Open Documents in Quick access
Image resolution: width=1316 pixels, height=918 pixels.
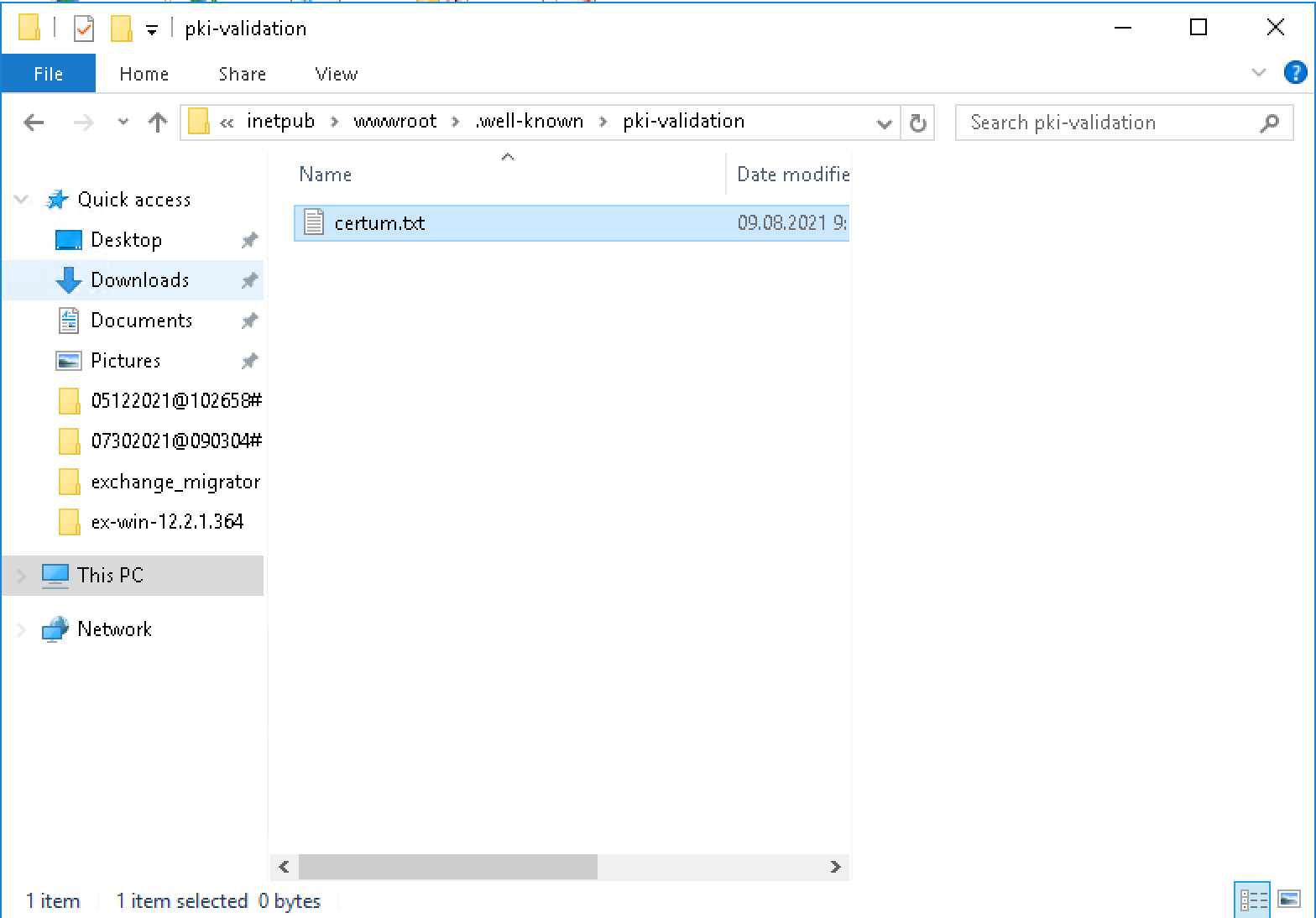[141, 321]
